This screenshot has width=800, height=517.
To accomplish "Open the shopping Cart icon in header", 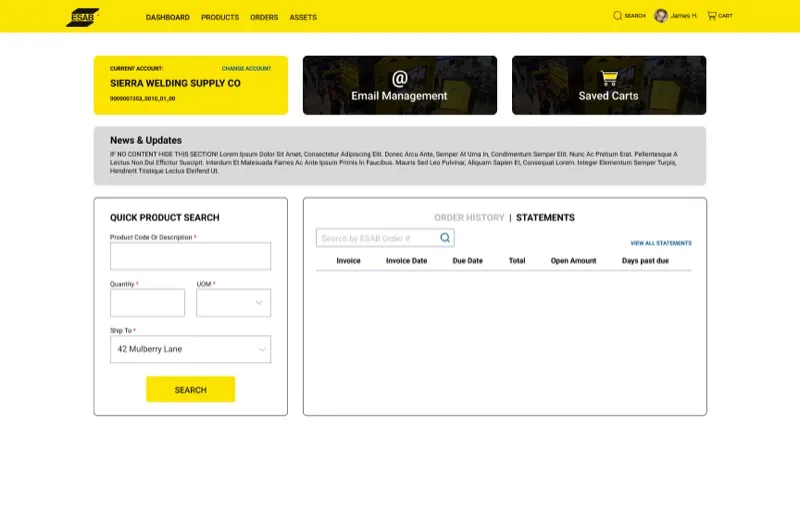I will (x=712, y=16).
